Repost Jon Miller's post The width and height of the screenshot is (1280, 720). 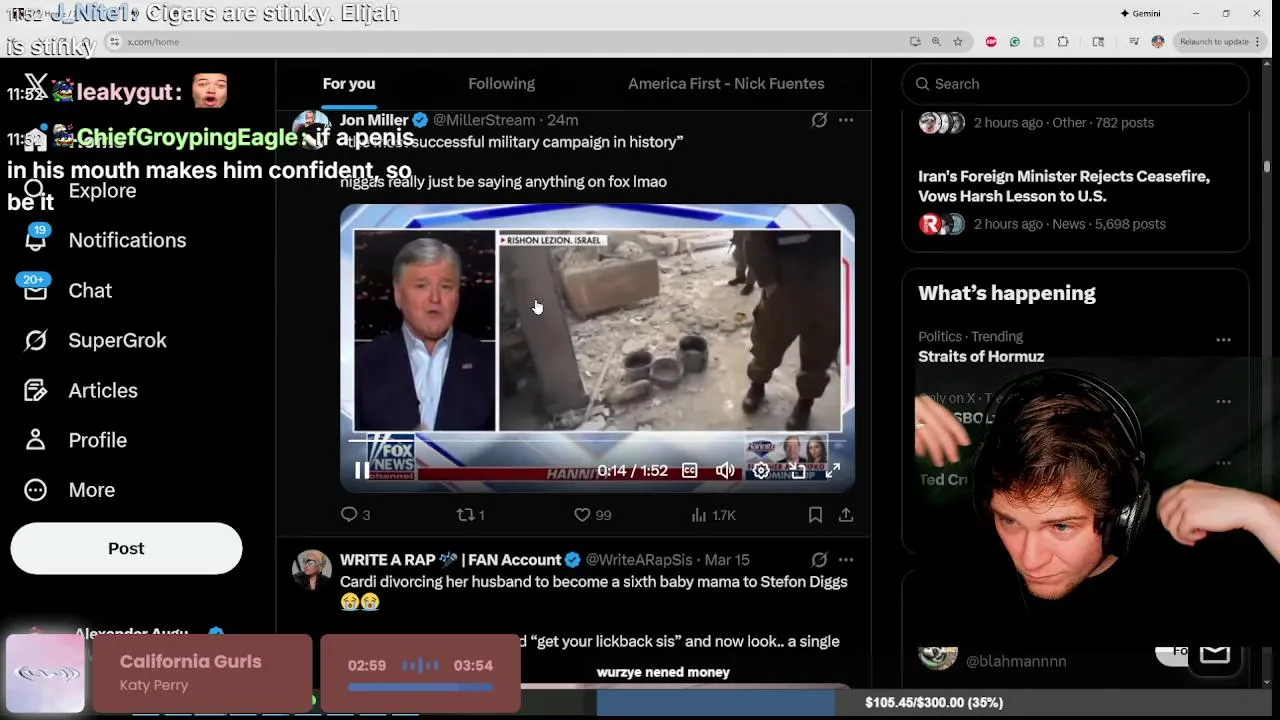coord(470,515)
